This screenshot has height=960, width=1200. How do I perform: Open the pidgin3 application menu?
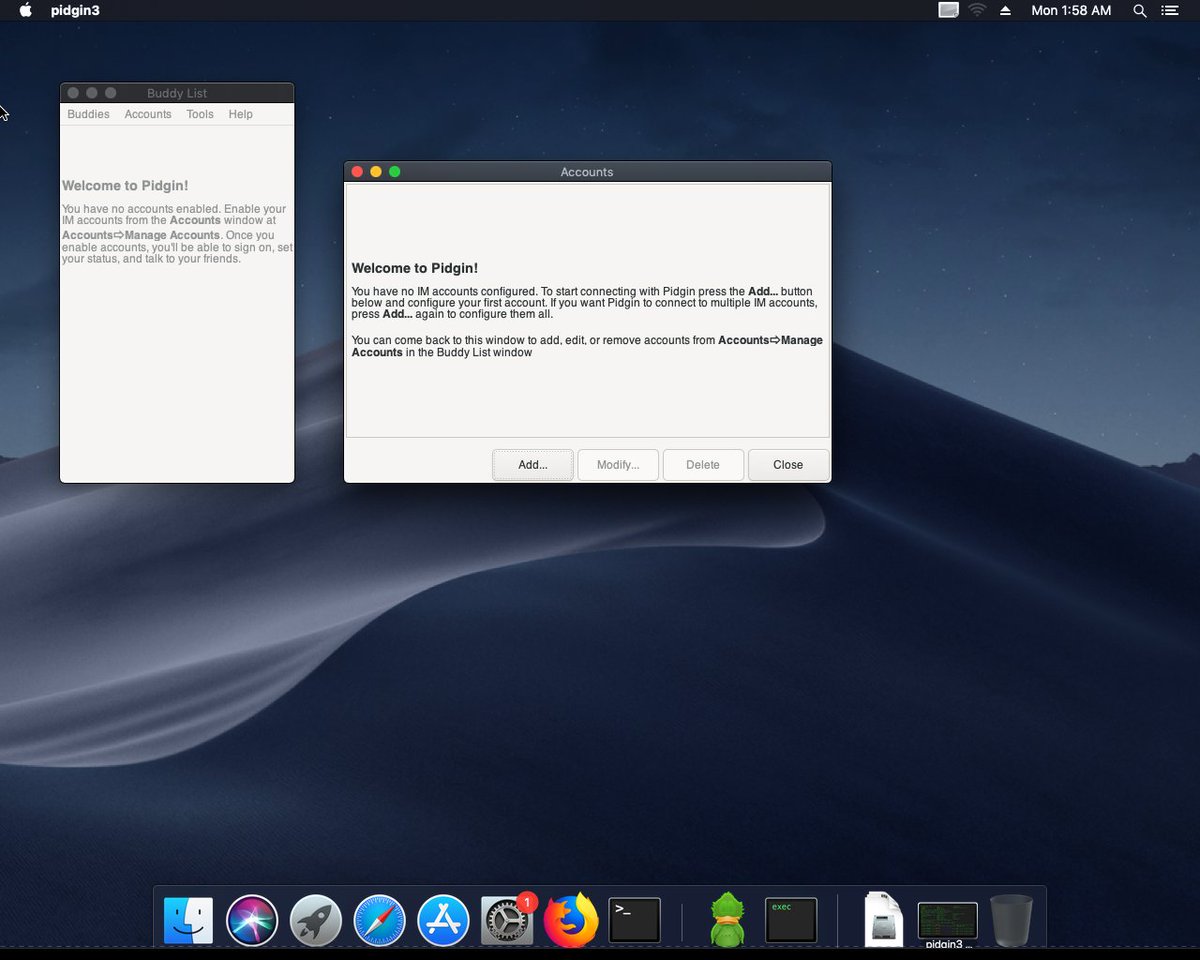pos(75,10)
